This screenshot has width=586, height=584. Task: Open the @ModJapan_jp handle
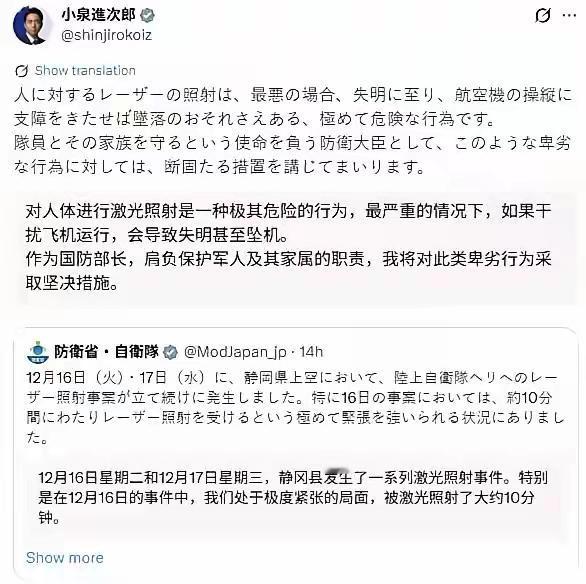(235, 352)
